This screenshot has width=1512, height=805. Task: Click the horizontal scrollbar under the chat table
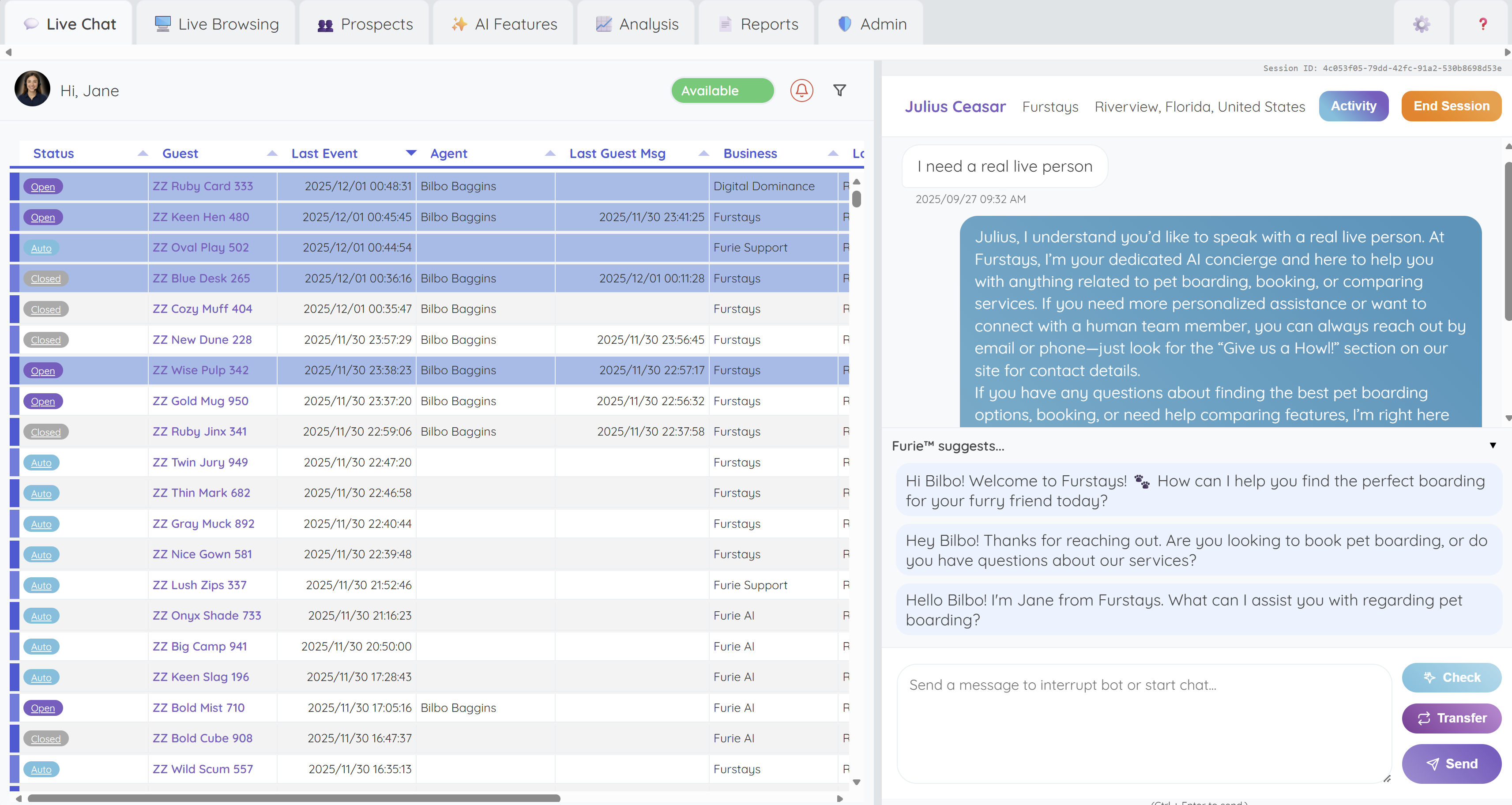coord(293,798)
